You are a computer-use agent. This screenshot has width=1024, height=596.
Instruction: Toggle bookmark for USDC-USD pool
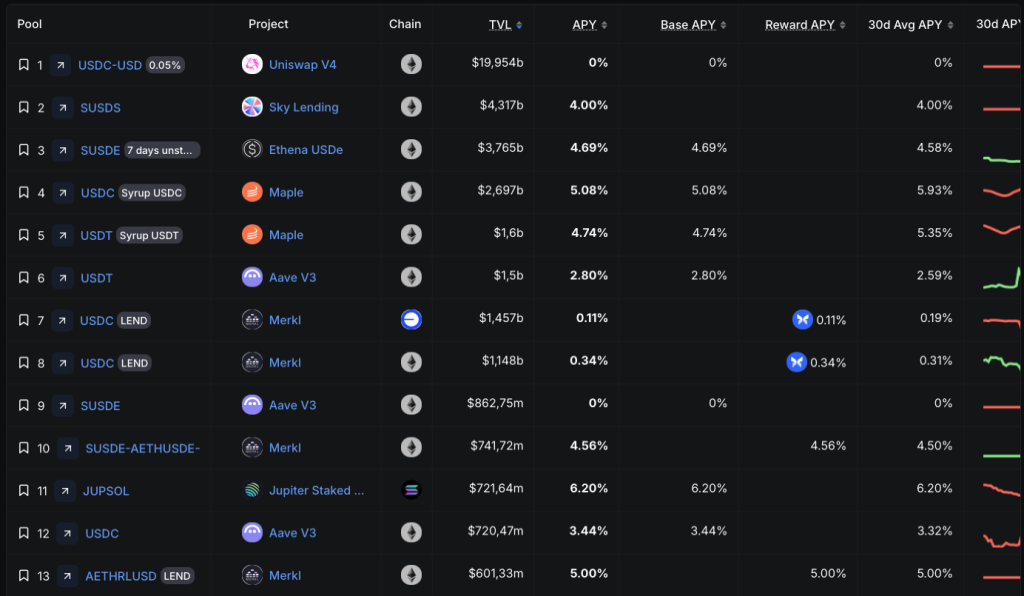24,65
